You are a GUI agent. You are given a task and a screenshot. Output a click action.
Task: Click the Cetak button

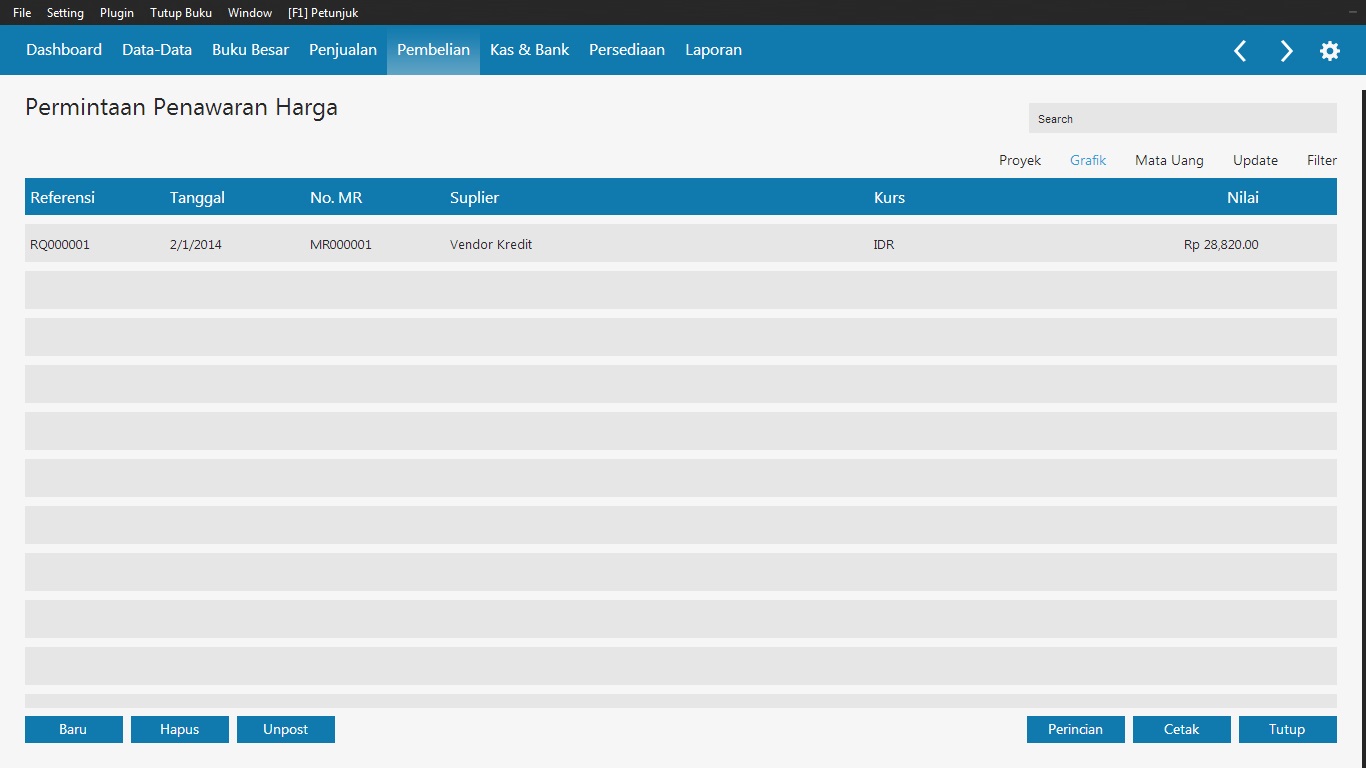1182,729
